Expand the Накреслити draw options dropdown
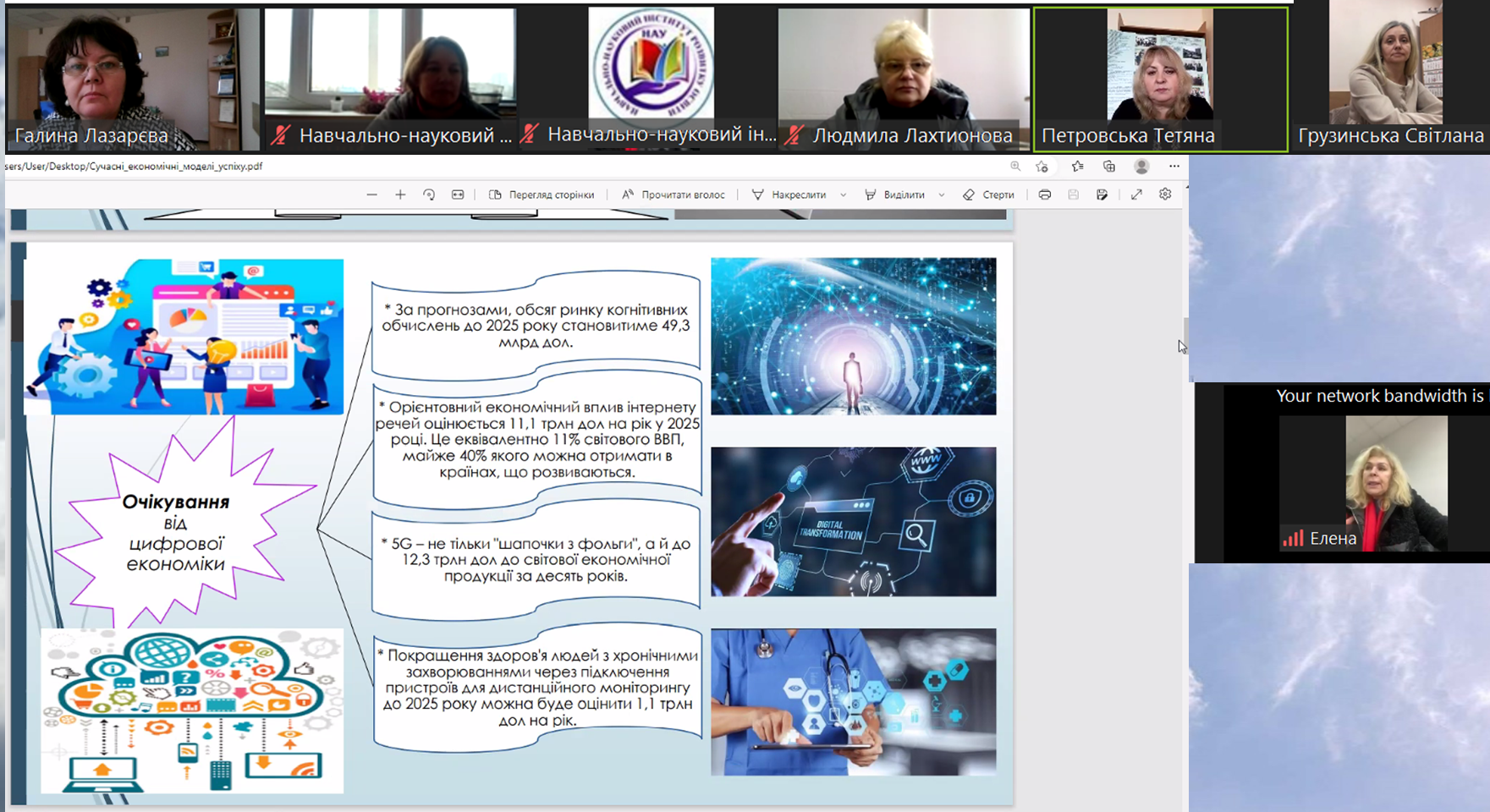The width and height of the screenshot is (1490, 812). (x=843, y=195)
